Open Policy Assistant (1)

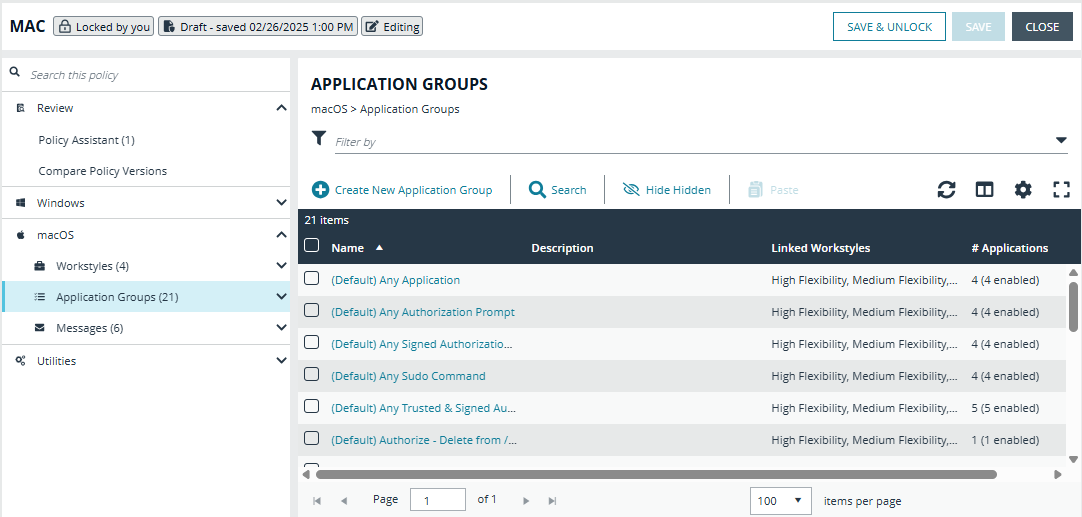86,140
